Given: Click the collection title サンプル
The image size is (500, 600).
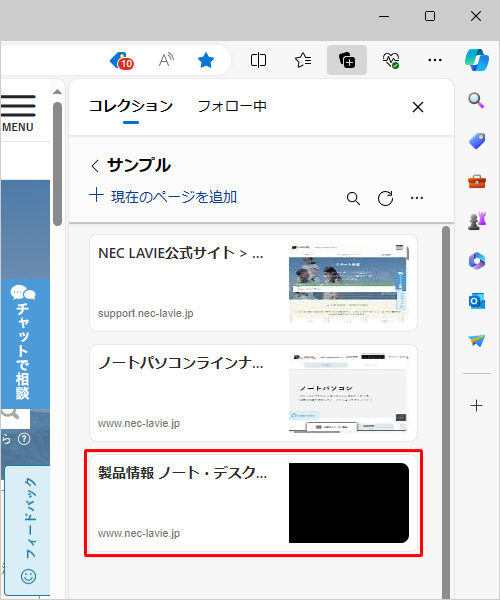Looking at the screenshot, I should point(138,165).
